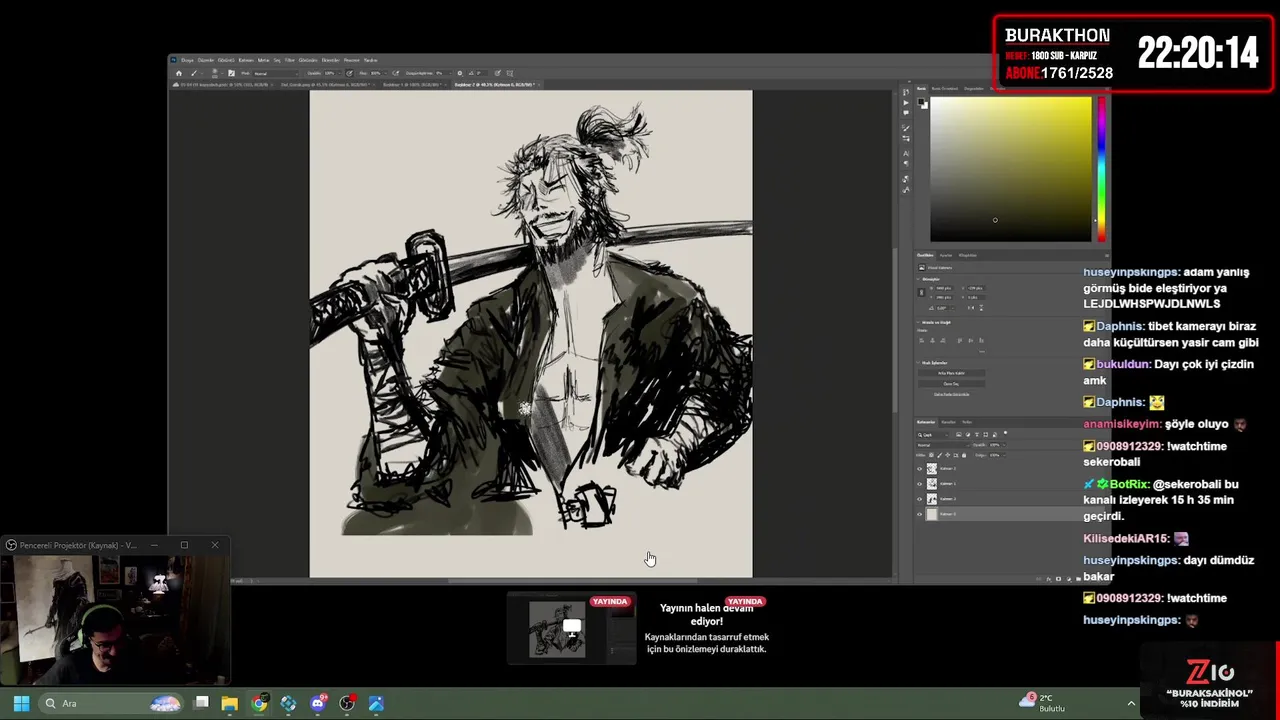Pick a color in the color field
Viewport: 1280px width, 720px height.
tap(1011, 169)
